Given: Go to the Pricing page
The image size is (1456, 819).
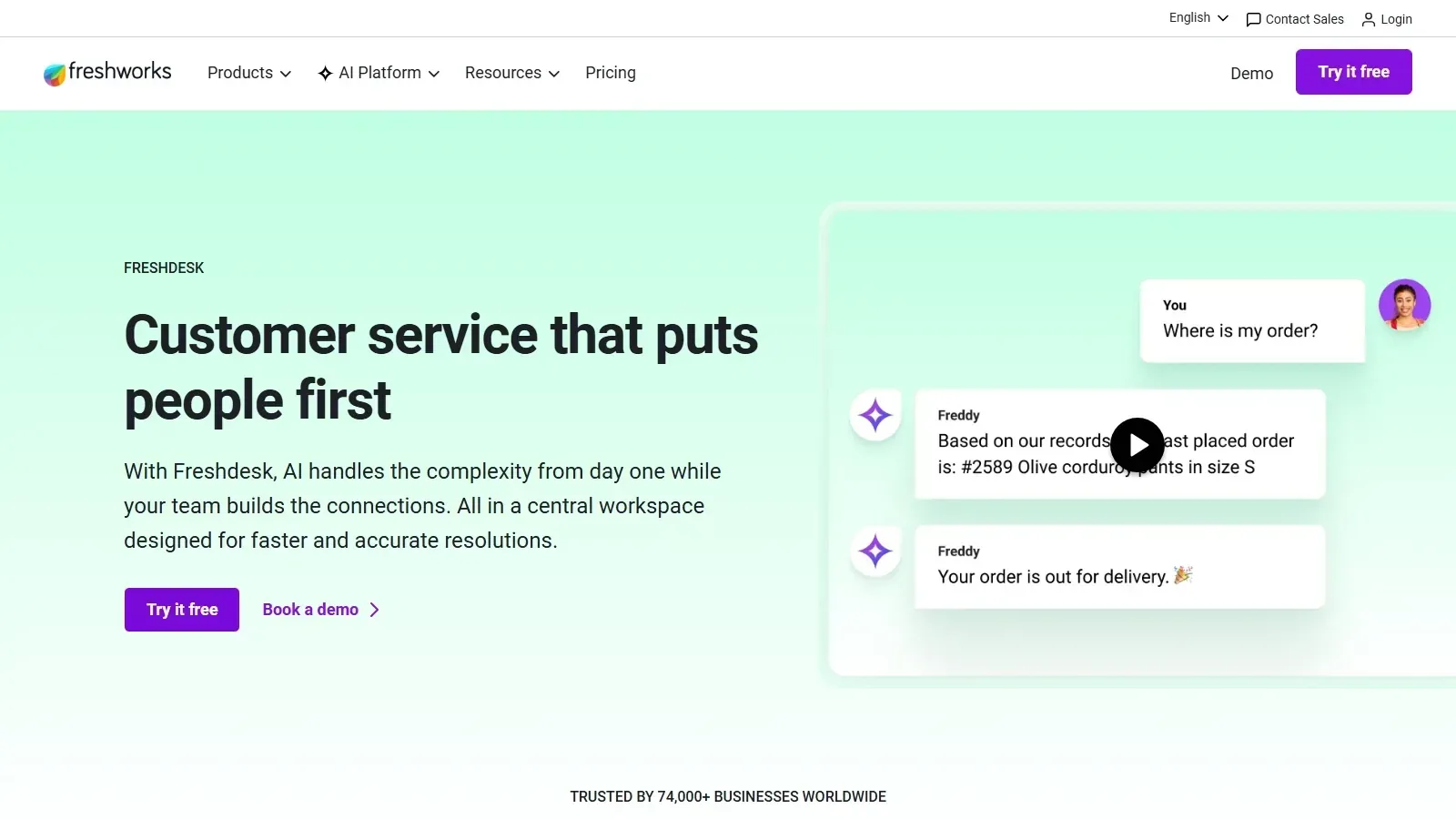Looking at the screenshot, I should pos(611,73).
